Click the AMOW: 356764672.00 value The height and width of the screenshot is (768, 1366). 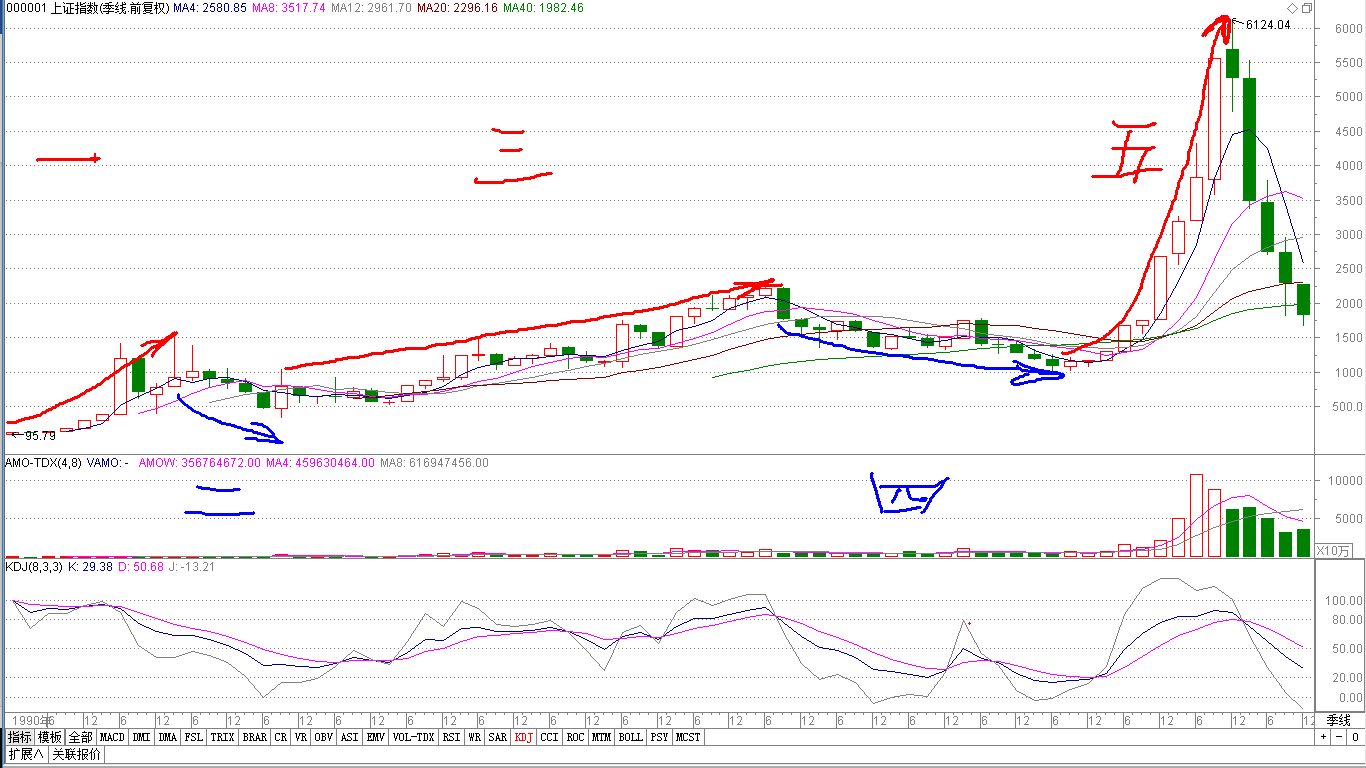point(200,463)
